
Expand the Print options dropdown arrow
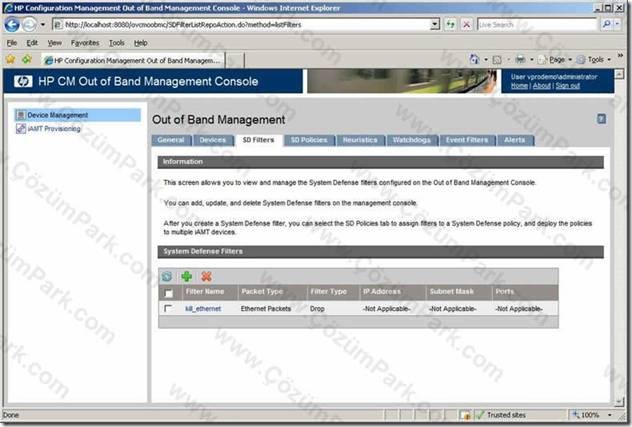(532, 60)
